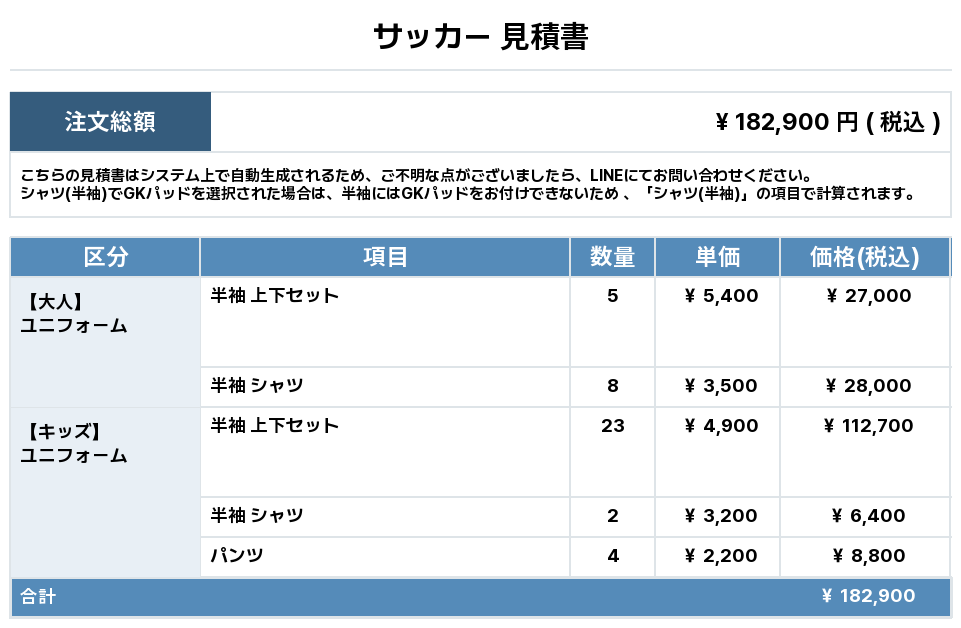
Task: Click the 項目 column header
Action: 385,257
